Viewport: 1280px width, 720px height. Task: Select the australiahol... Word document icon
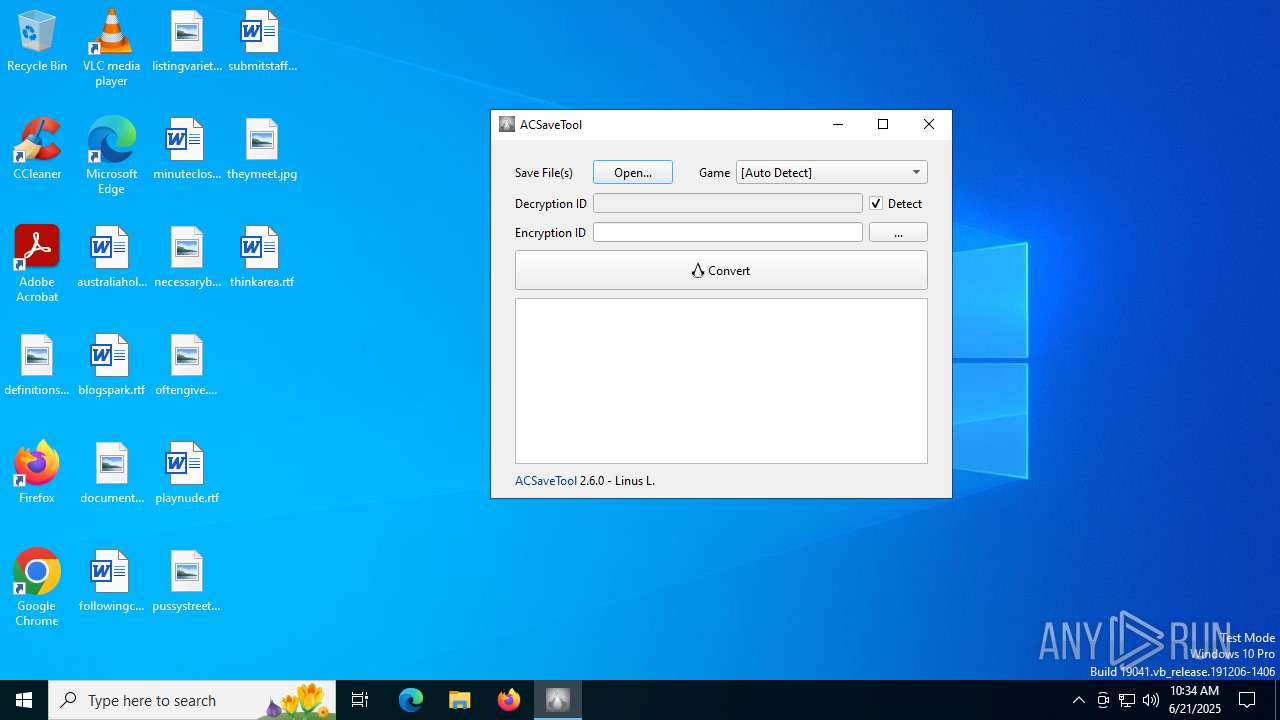(111, 258)
